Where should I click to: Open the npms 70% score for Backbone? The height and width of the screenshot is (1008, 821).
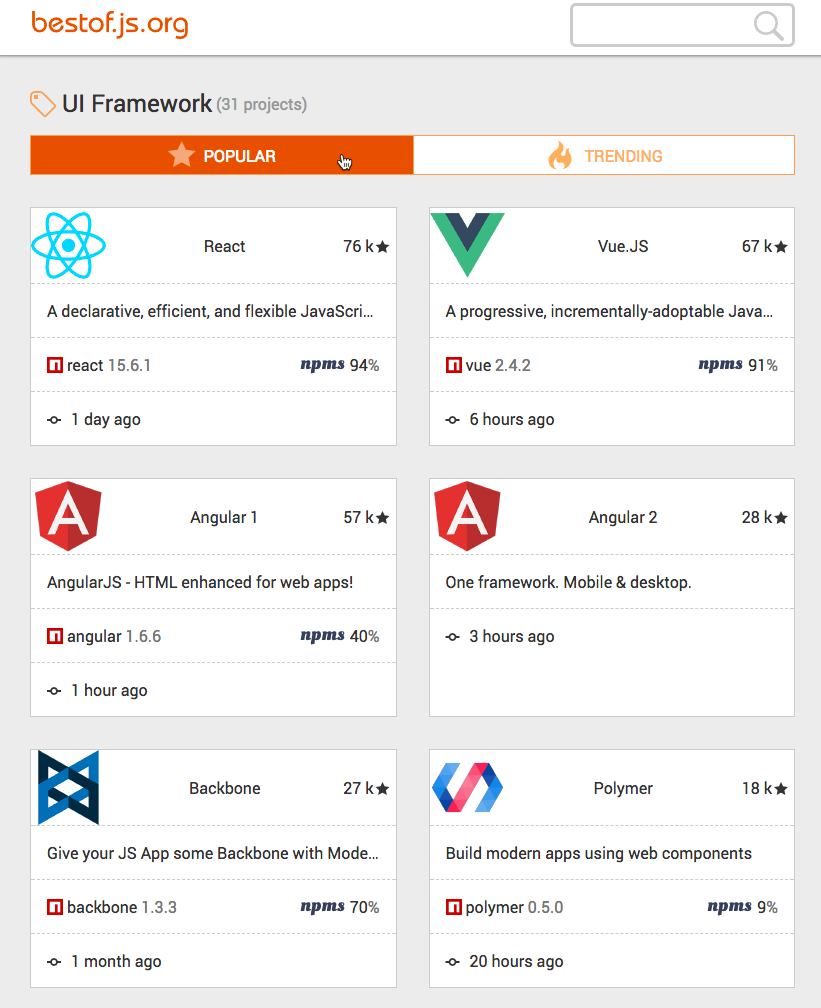[x=339, y=907]
